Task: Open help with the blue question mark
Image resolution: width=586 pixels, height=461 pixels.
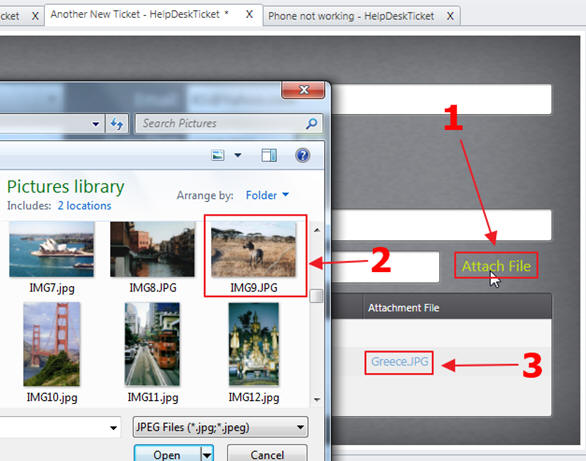Action: tap(302, 155)
